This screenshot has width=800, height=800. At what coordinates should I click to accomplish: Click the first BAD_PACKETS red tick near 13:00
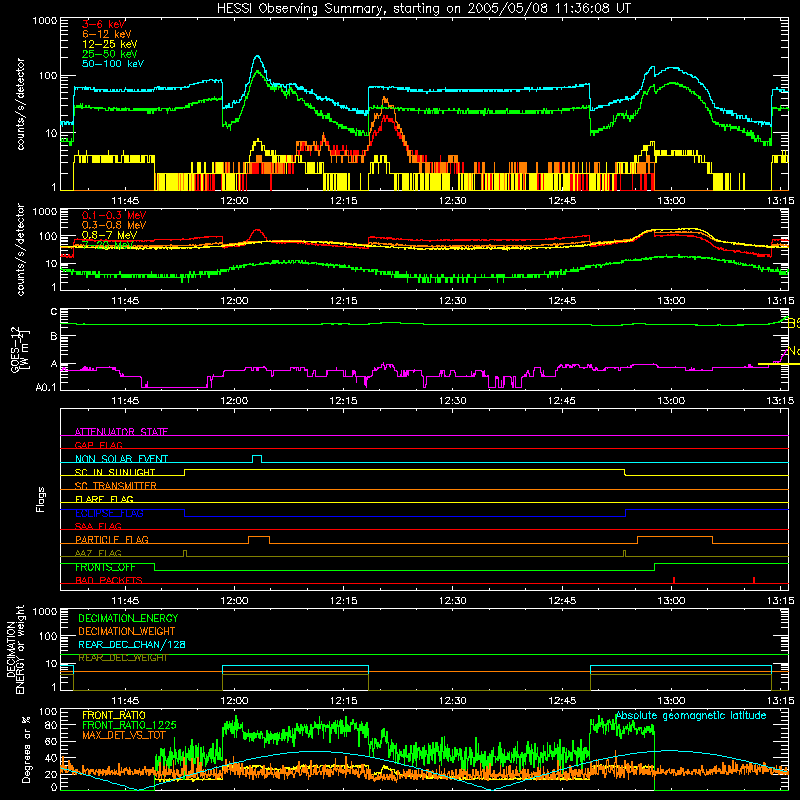coord(674,580)
